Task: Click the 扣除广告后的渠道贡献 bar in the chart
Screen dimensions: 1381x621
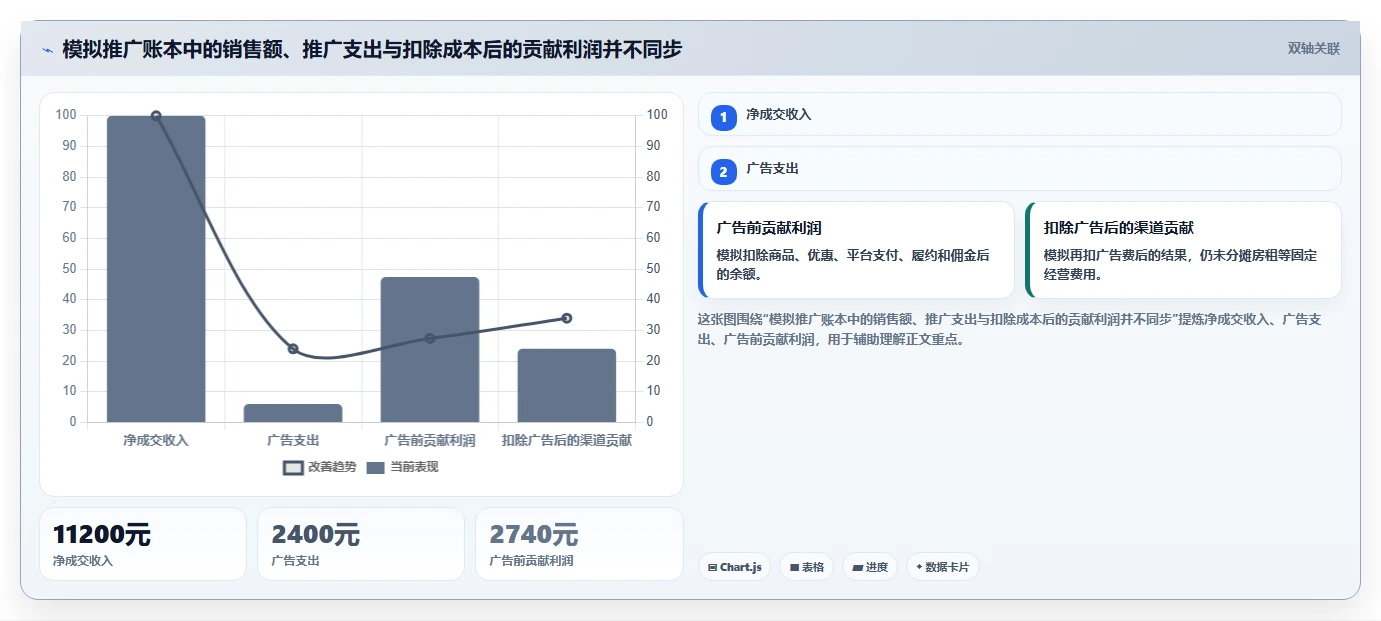Action: (567, 385)
